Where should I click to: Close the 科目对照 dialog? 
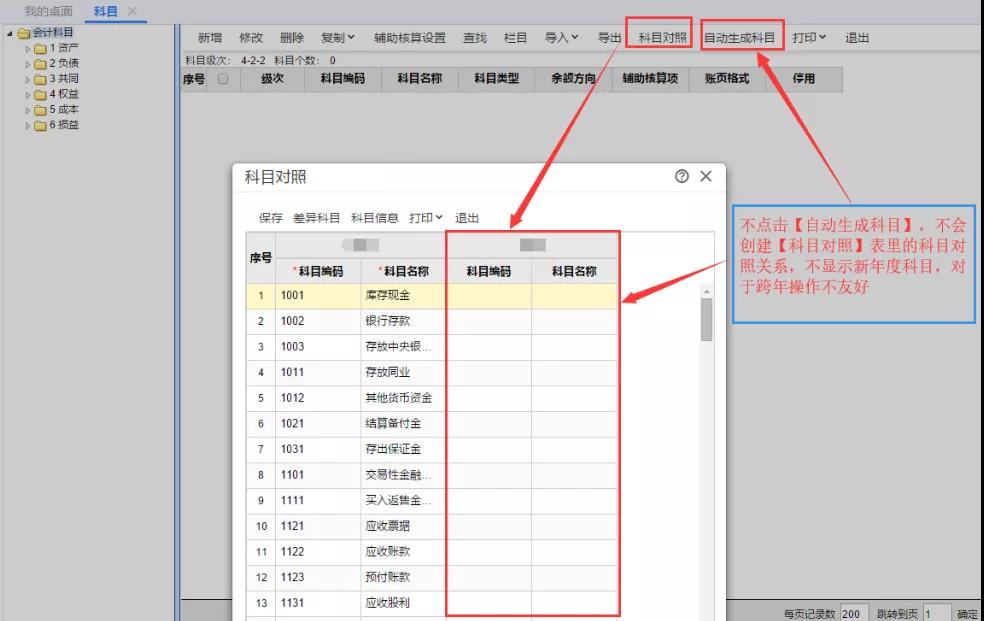[x=706, y=176]
